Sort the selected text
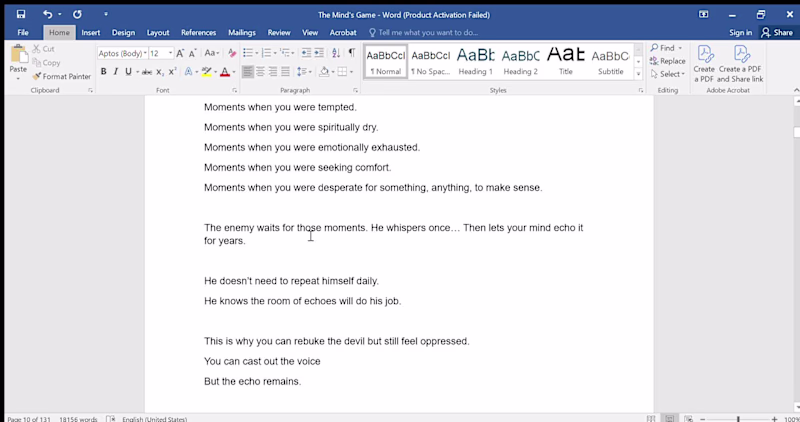This screenshot has width=800, height=422. pyautogui.click(x=336, y=53)
